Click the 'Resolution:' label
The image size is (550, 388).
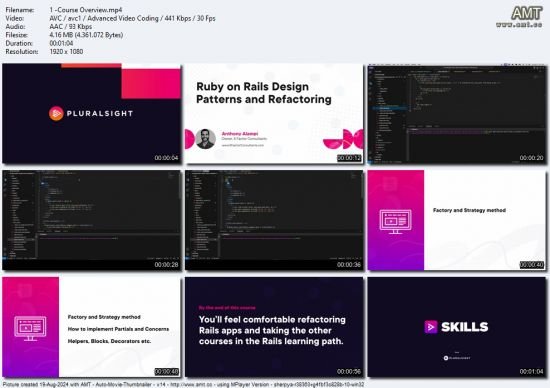(22, 52)
